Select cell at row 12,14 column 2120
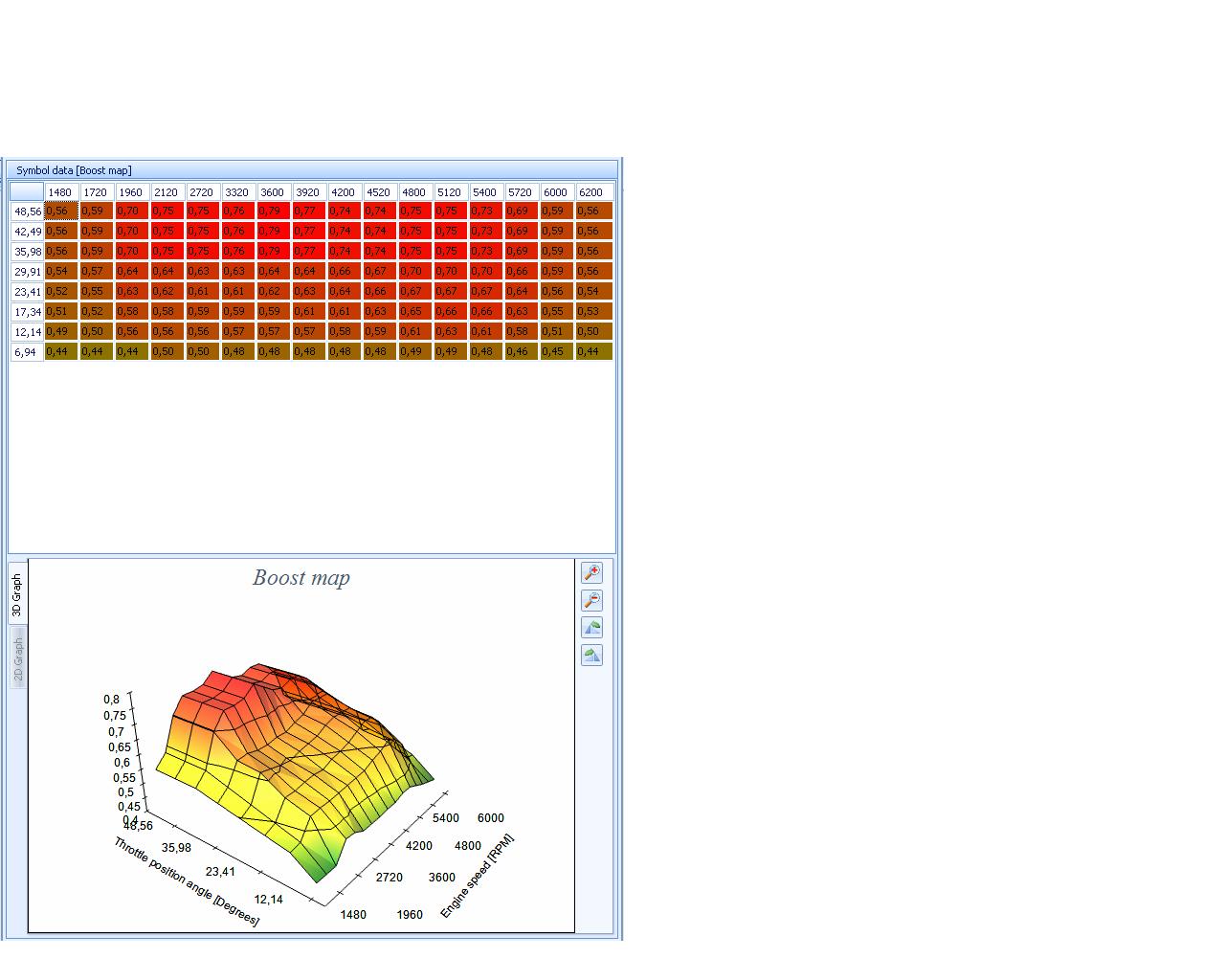Viewport: 1225px width, 980px height. (x=167, y=332)
